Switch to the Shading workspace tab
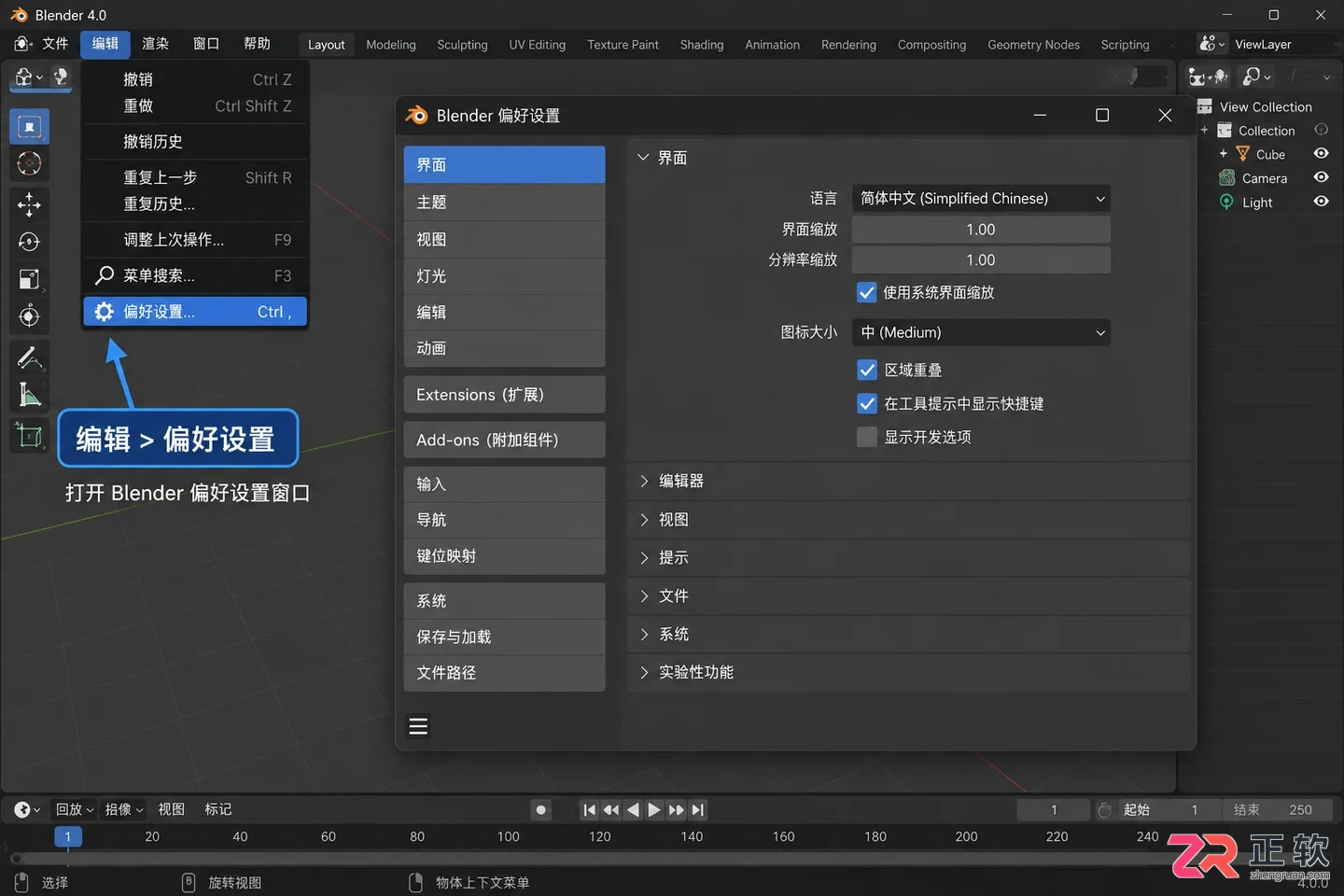This screenshot has width=1344, height=896. pyautogui.click(x=702, y=45)
